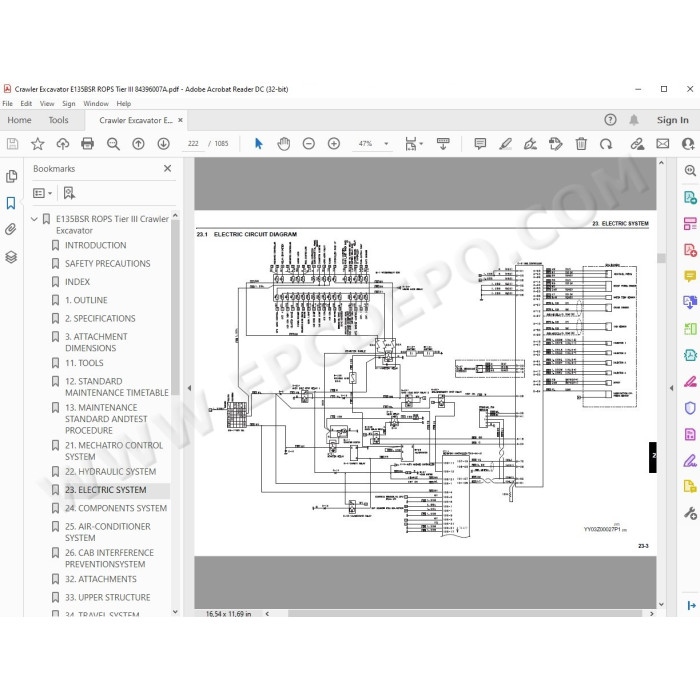This screenshot has height=700, width=700.
Task: Open the View menu
Action: (47, 104)
